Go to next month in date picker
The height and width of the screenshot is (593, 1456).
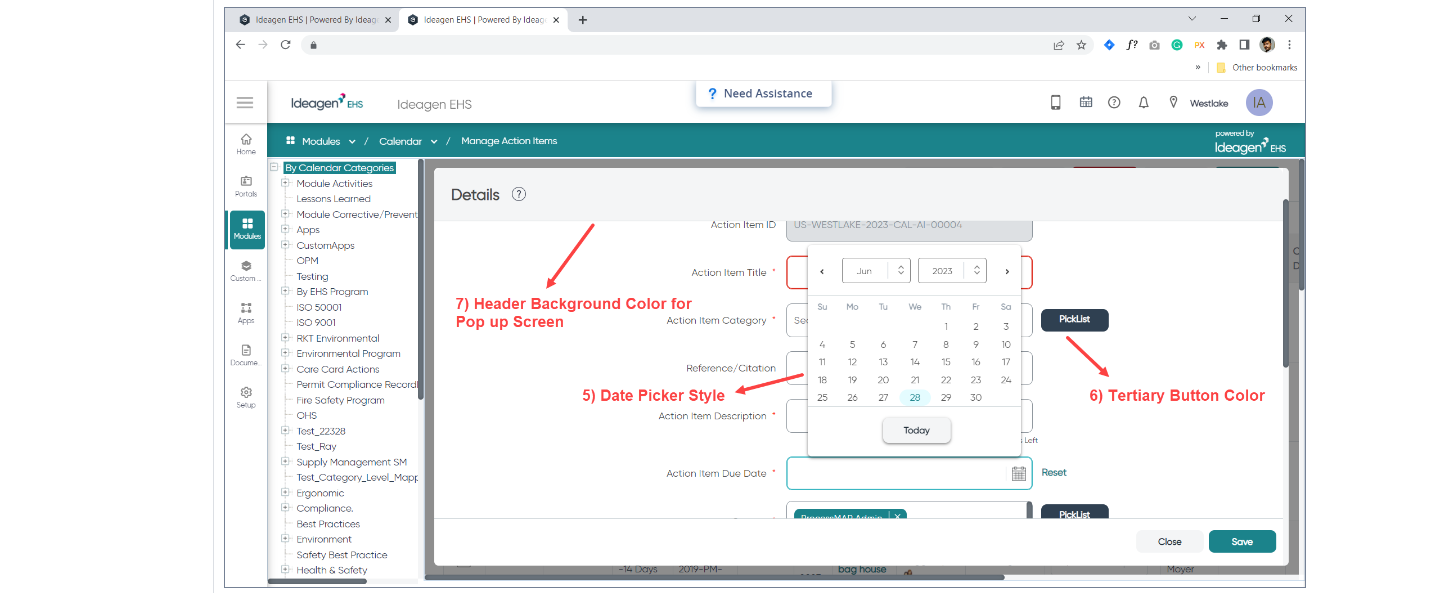click(x=1007, y=271)
